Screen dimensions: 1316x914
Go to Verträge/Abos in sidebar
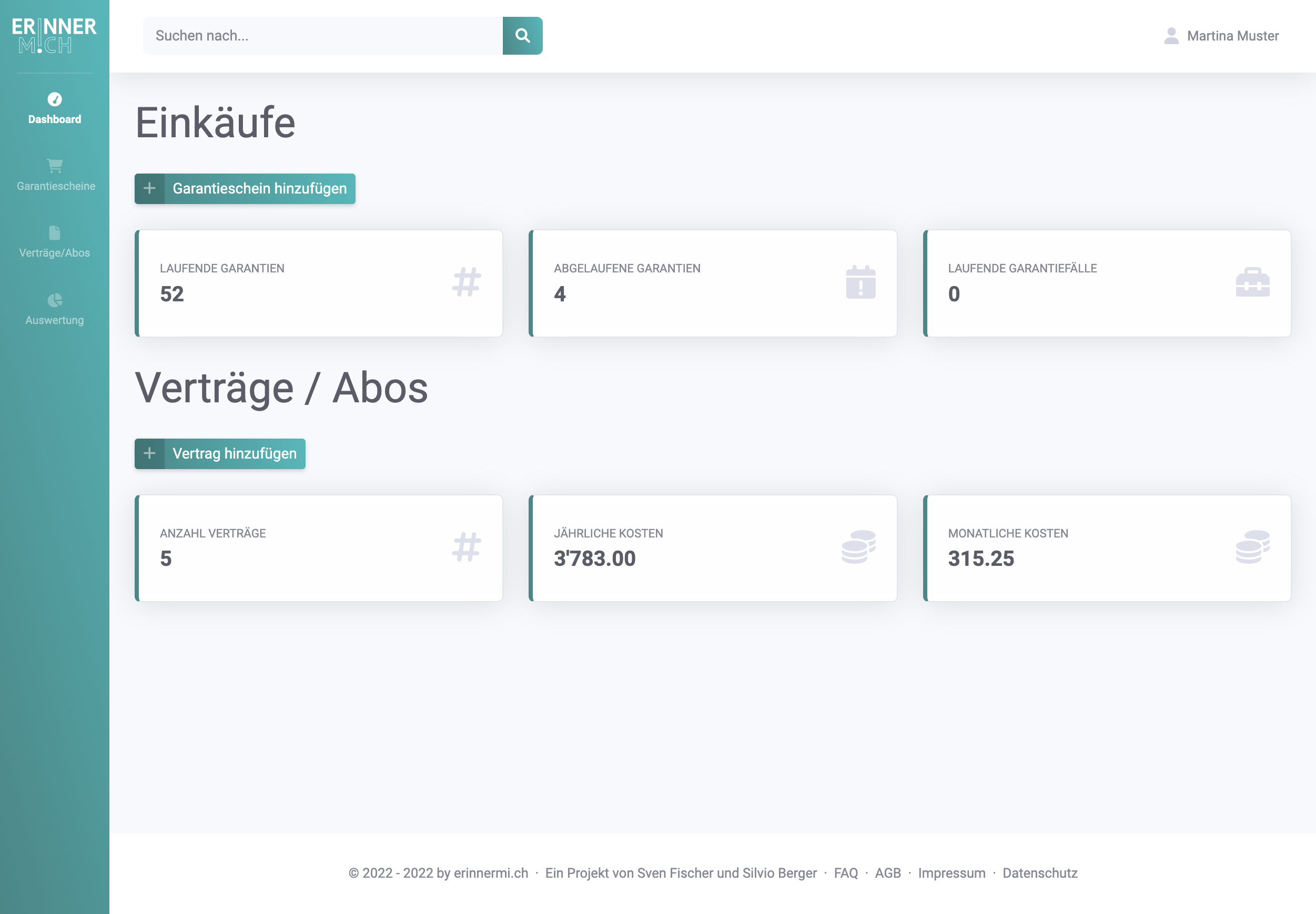point(54,242)
